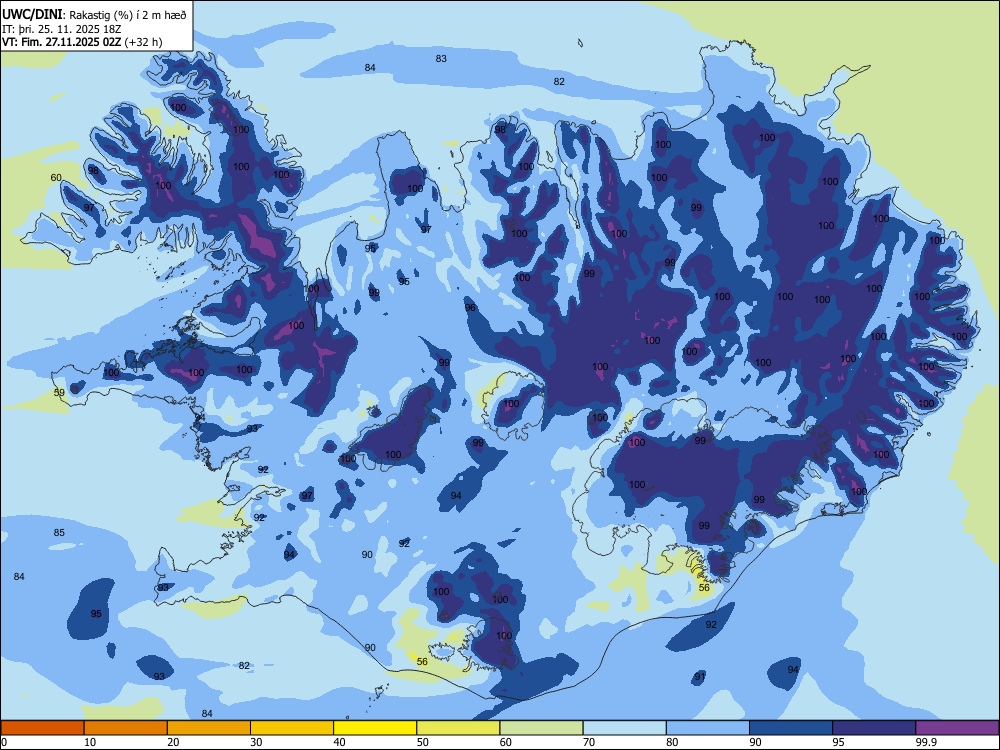Click the dark orange 0–10 legend swatch
The height and width of the screenshot is (750, 1000).
[42, 728]
